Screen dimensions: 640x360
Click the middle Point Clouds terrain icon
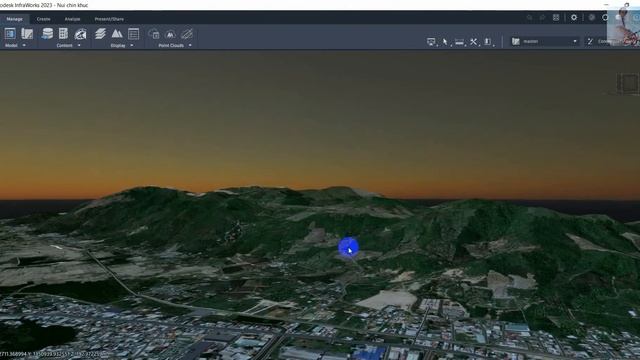[170, 34]
